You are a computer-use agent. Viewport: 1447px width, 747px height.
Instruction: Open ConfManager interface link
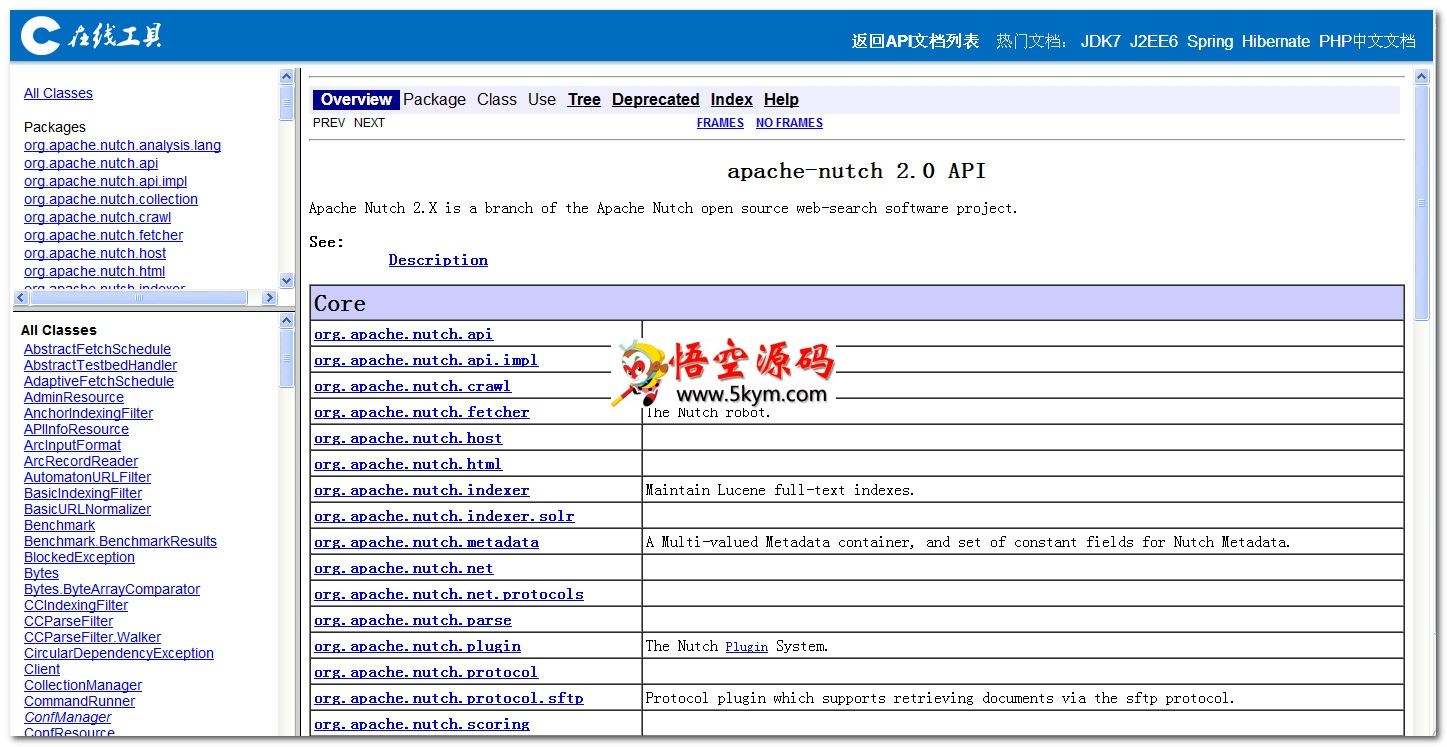tap(68, 717)
